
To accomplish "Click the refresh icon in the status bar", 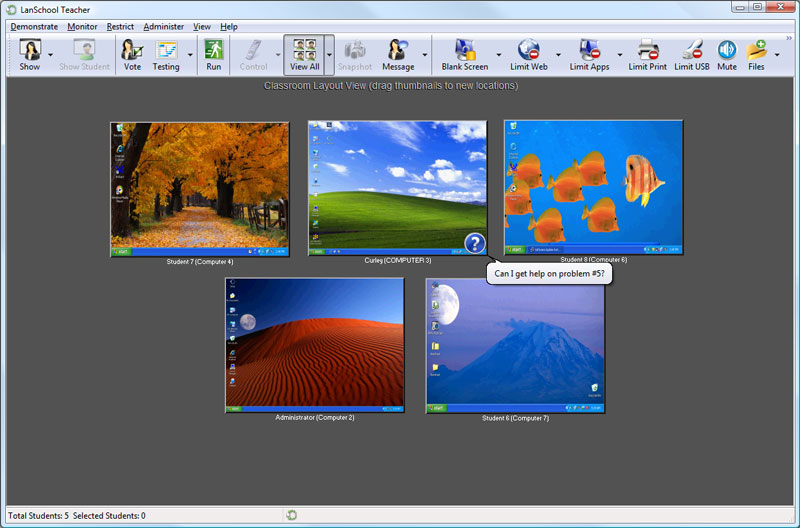I will pos(291,515).
